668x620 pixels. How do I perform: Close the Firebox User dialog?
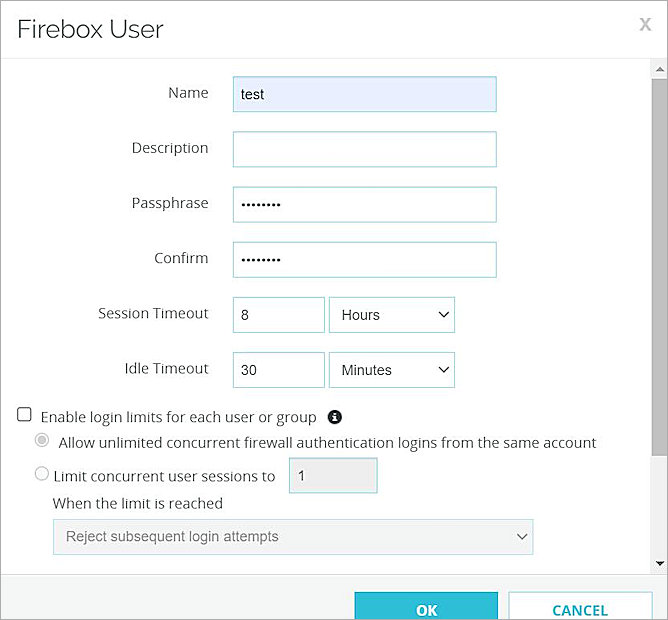pos(645,25)
